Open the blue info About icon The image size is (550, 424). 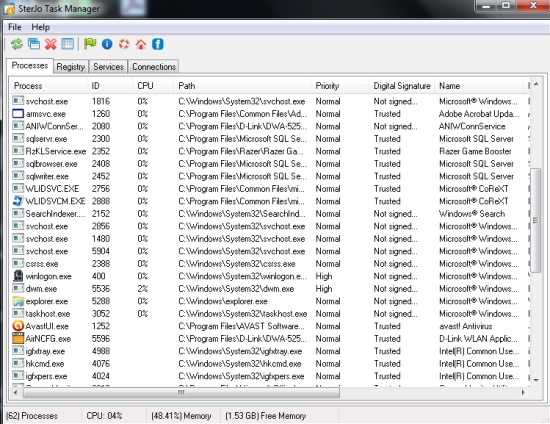(107, 44)
